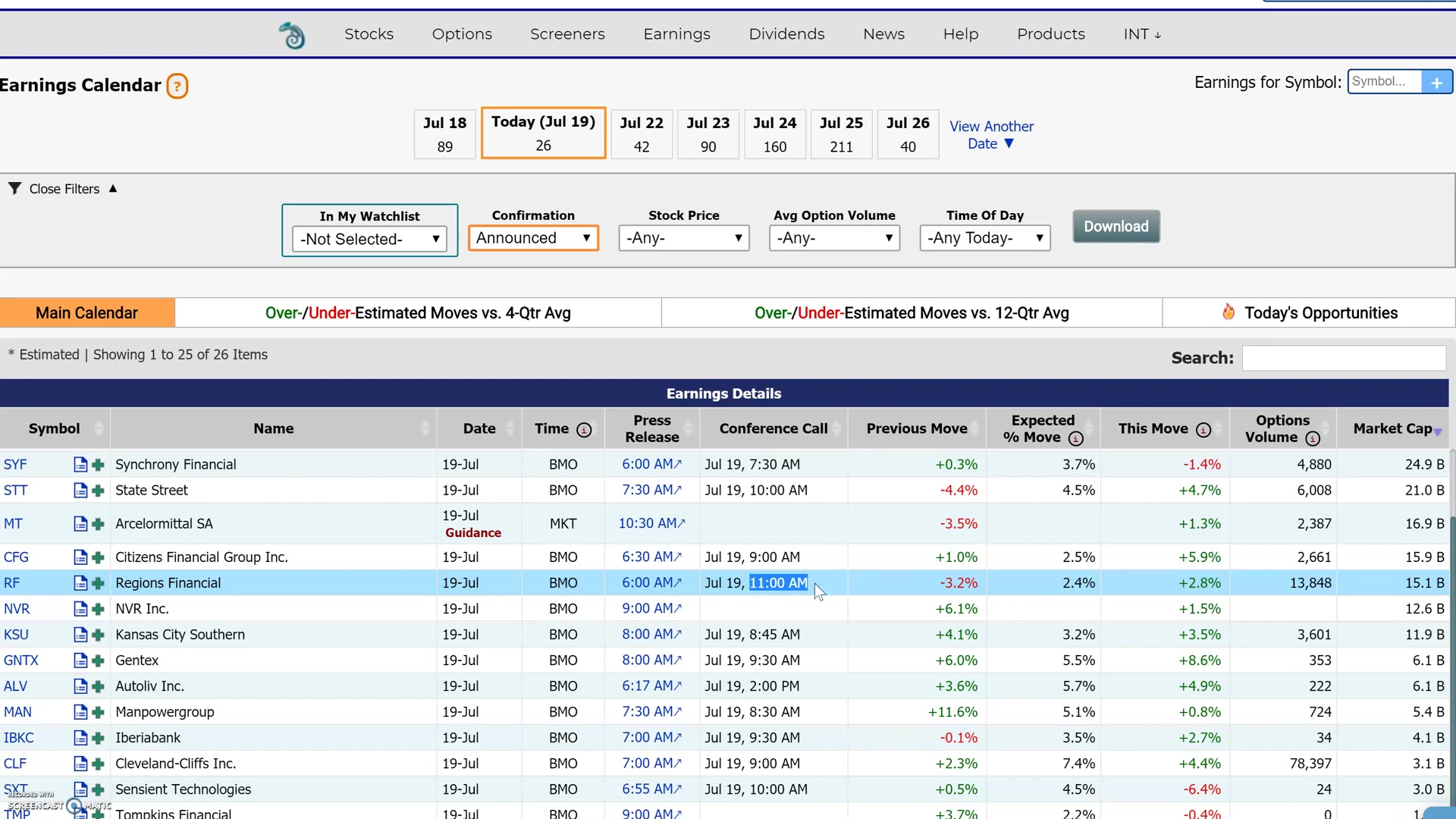This screenshot has width=1456, height=819.
Task: Click Options Volume info icon
Action: (1313, 438)
